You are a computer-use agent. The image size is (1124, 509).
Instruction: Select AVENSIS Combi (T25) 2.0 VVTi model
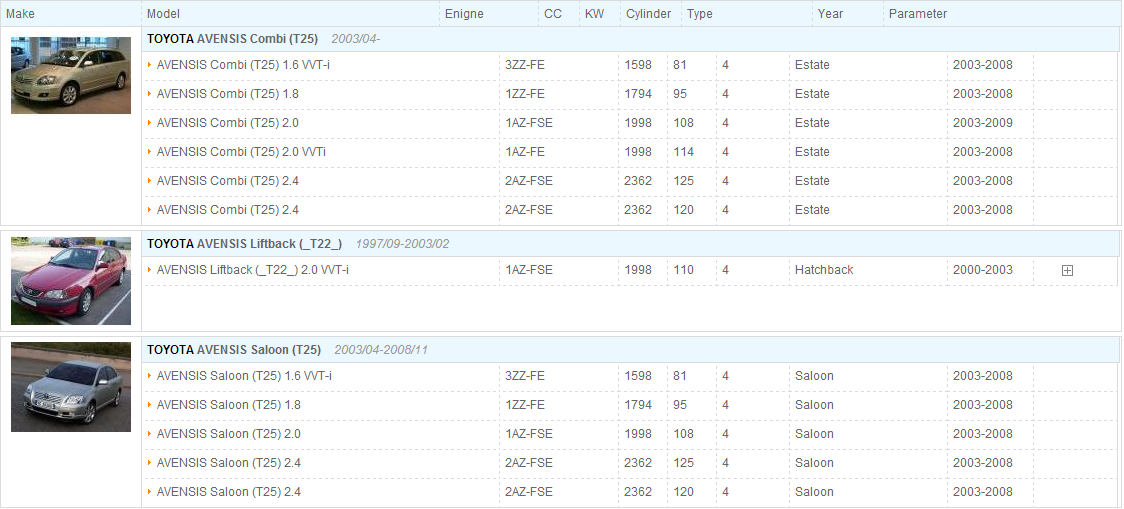(x=242, y=152)
